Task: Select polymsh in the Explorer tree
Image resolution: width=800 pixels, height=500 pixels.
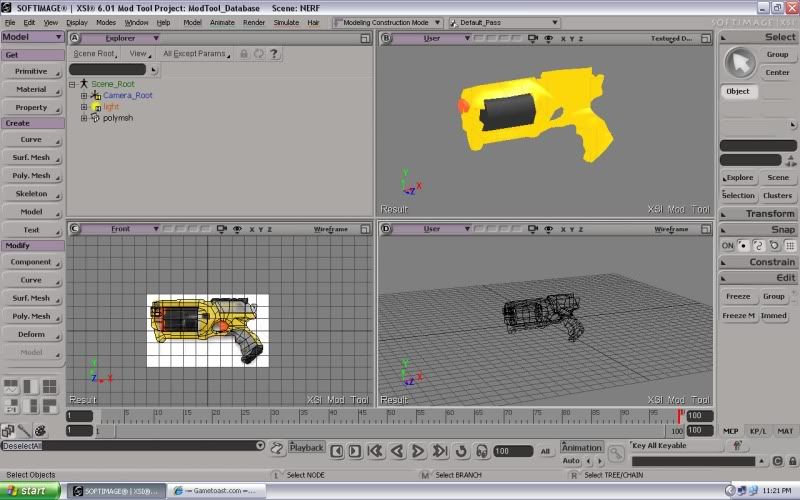Action: [x=118, y=118]
